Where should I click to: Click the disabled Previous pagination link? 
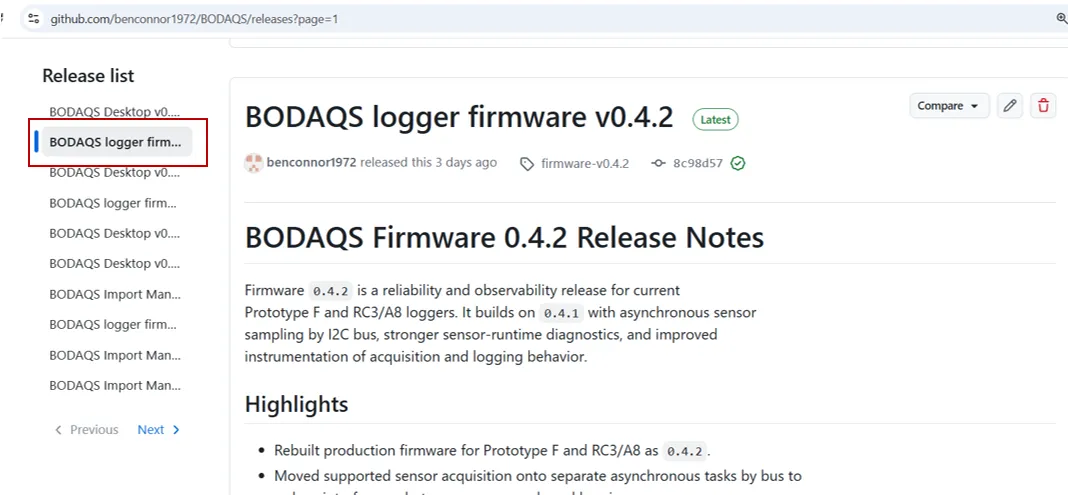pyautogui.click(x=87, y=430)
